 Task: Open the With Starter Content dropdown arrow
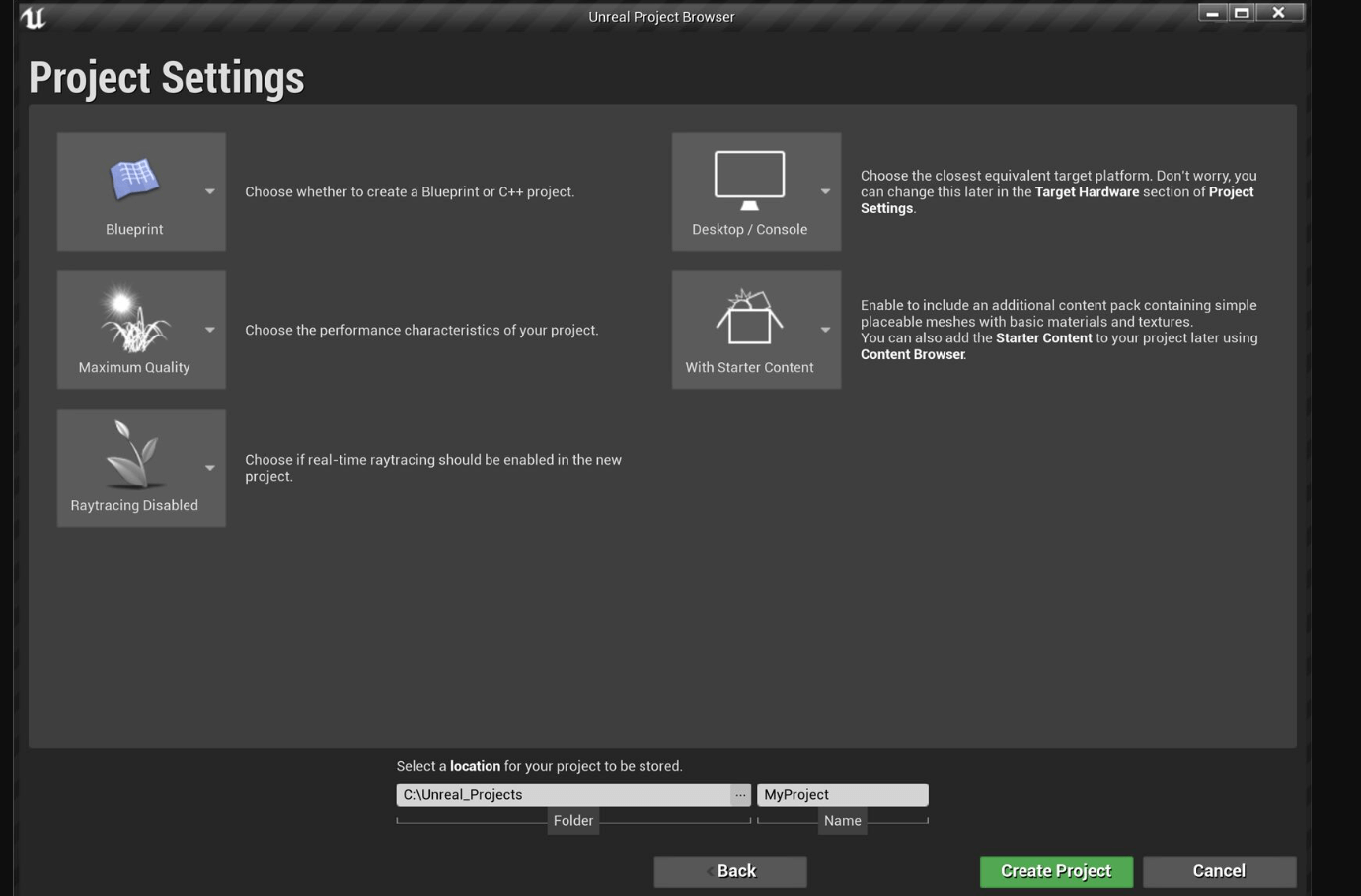tap(825, 330)
